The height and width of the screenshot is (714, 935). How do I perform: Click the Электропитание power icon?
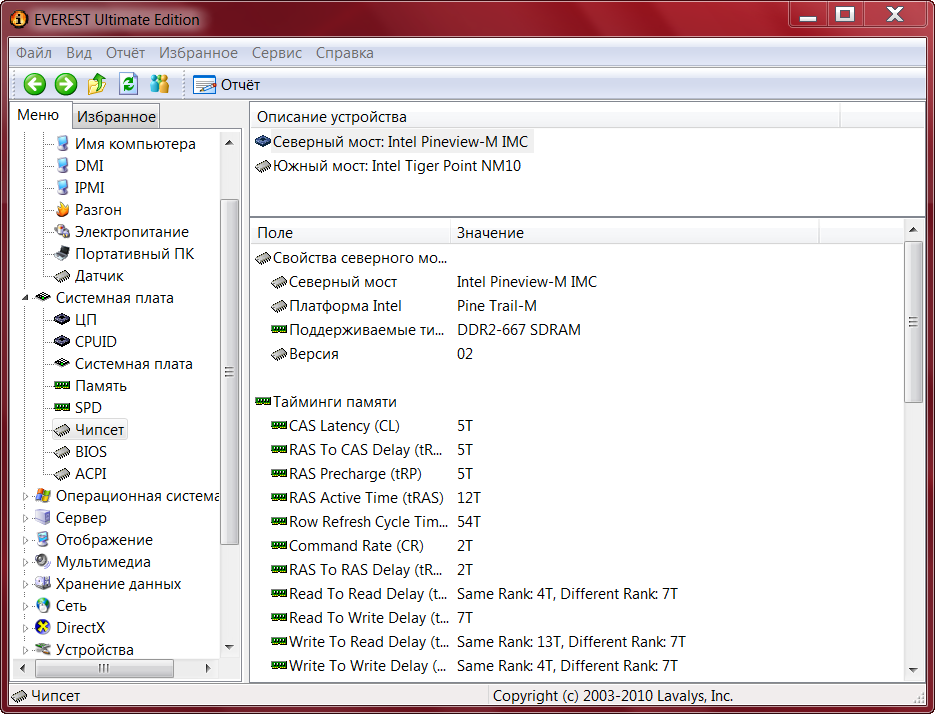click(x=62, y=231)
